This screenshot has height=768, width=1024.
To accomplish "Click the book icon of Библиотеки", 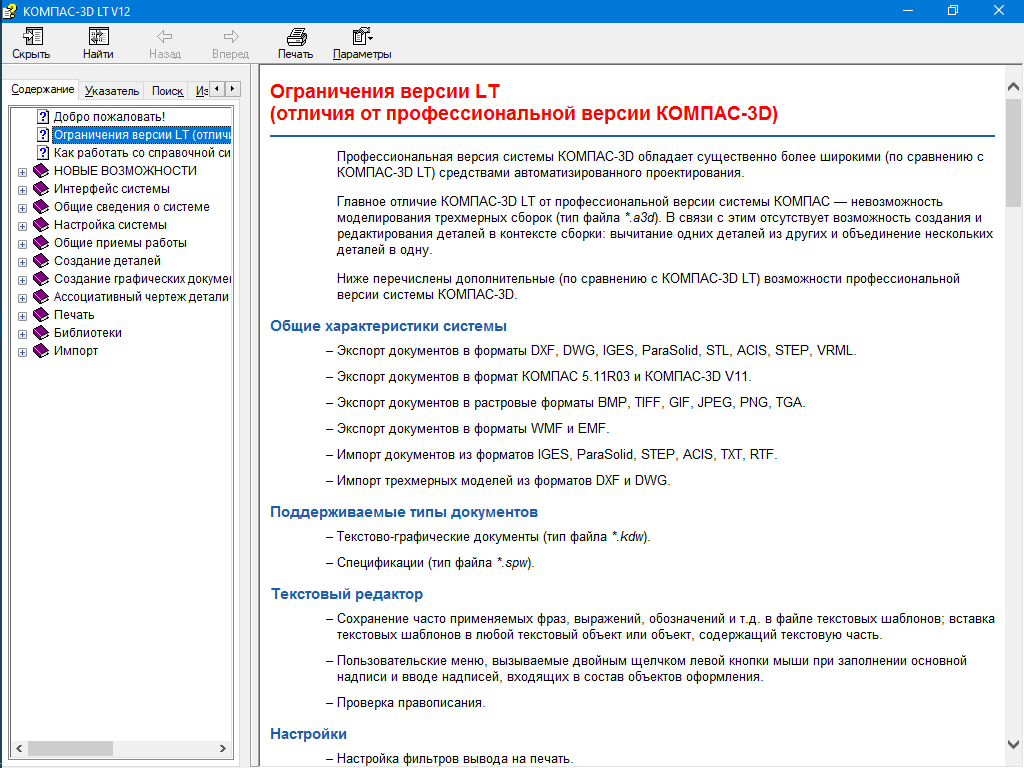I will tap(41, 332).
